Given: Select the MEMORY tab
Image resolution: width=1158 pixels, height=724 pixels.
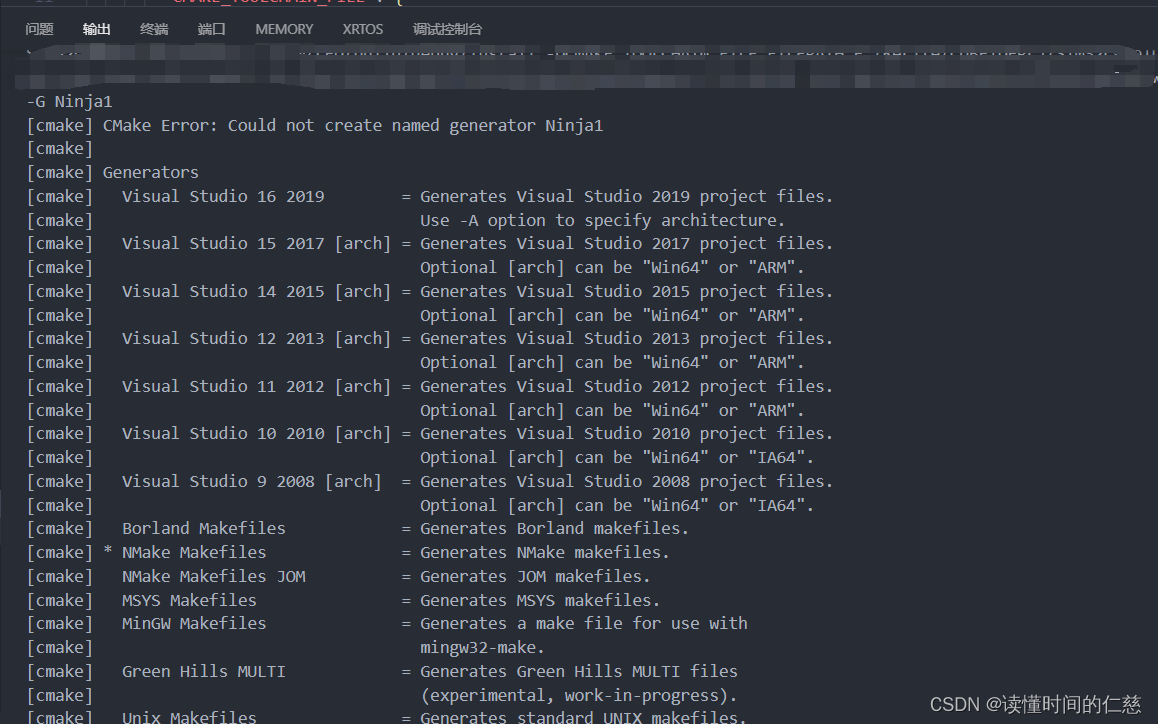Looking at the screenshot, I should [x=284, y=29].
